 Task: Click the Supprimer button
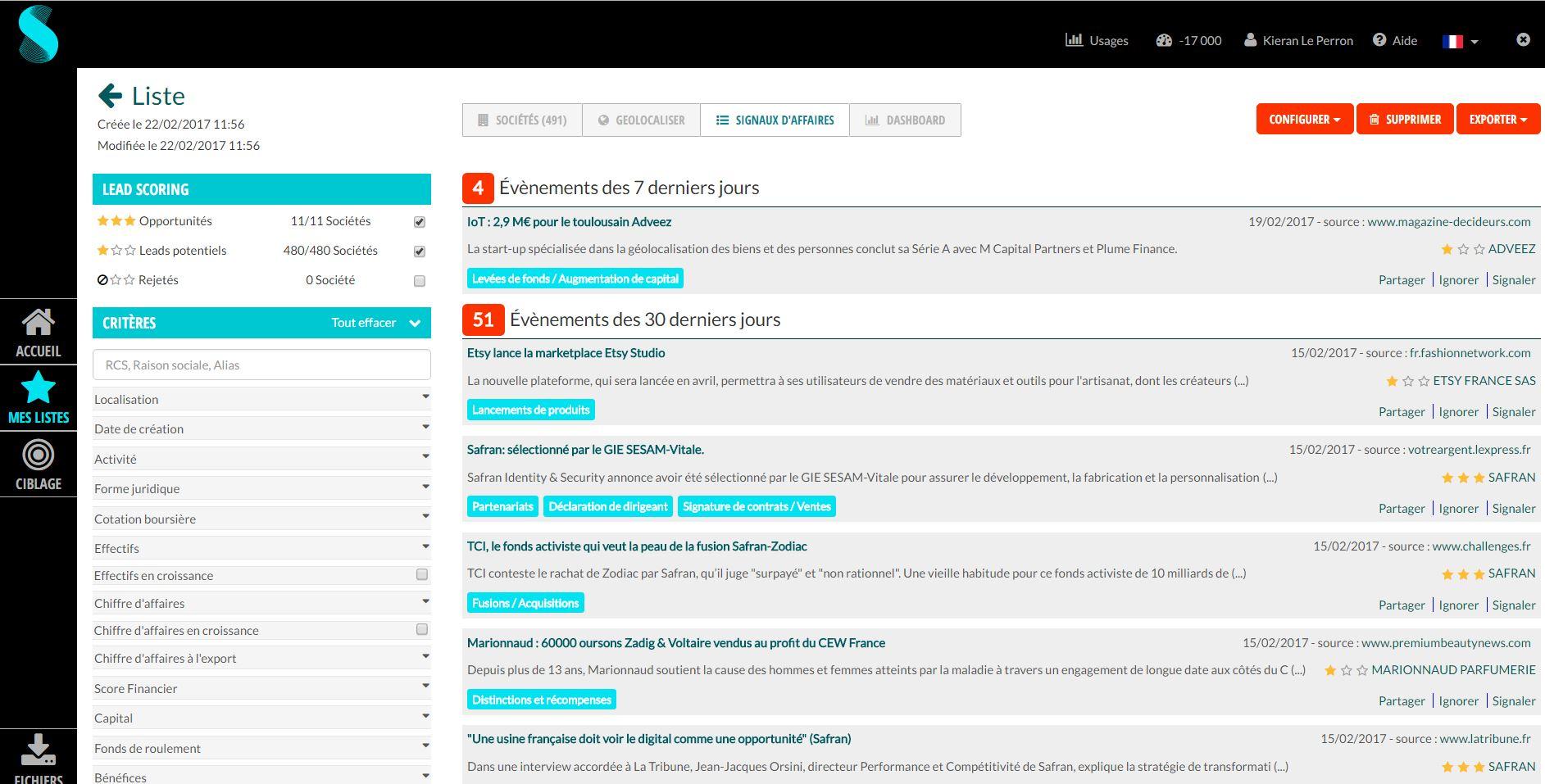pos(1405,119)
